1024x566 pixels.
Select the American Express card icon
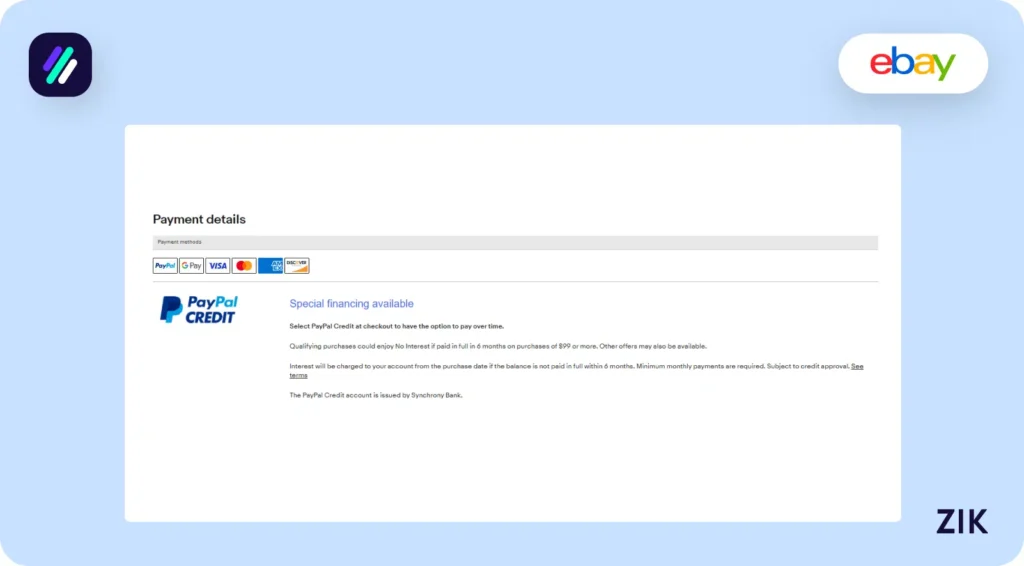[x=270, y=266]
